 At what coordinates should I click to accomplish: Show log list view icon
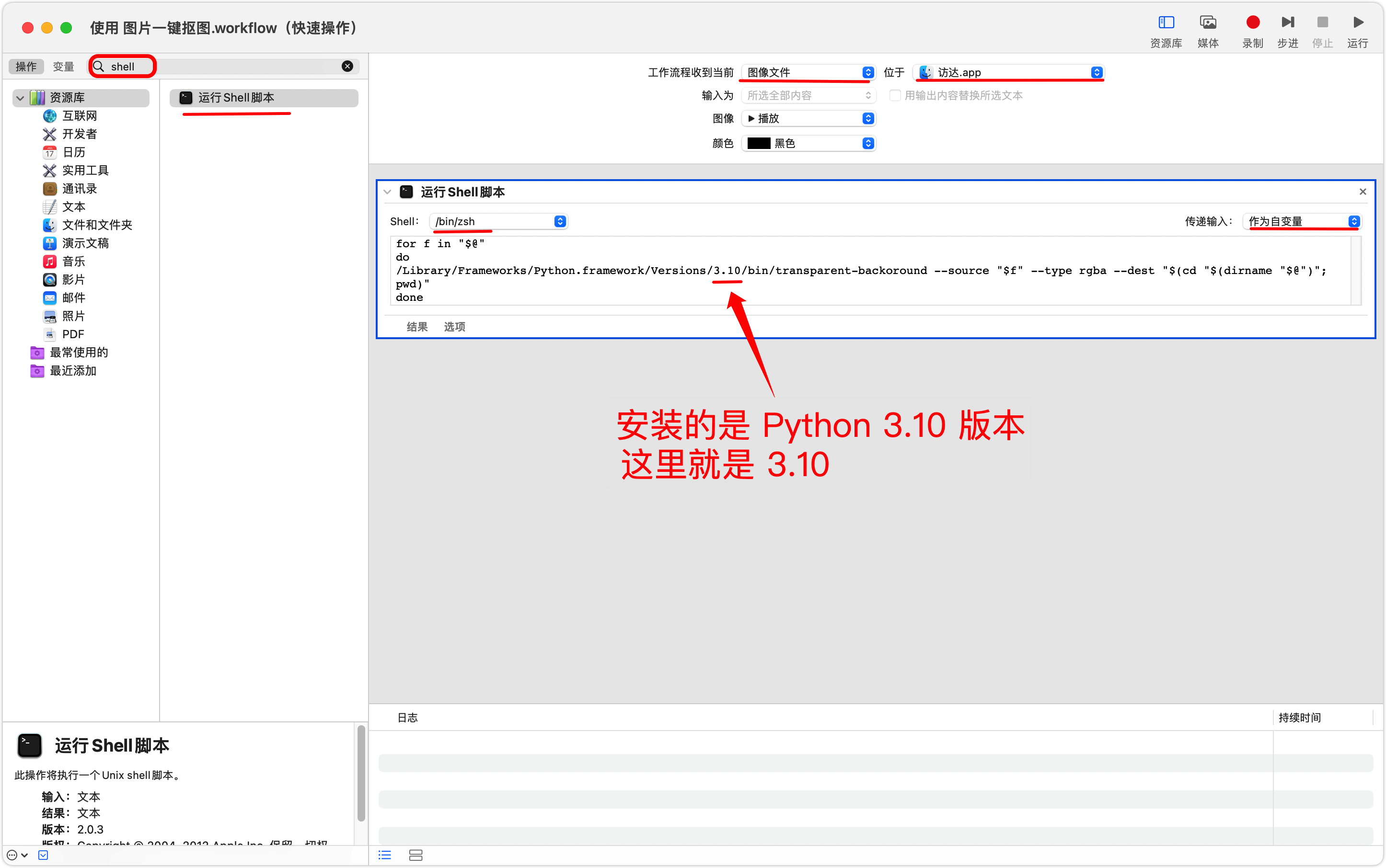pyautogui.click(x=385, y=856)
